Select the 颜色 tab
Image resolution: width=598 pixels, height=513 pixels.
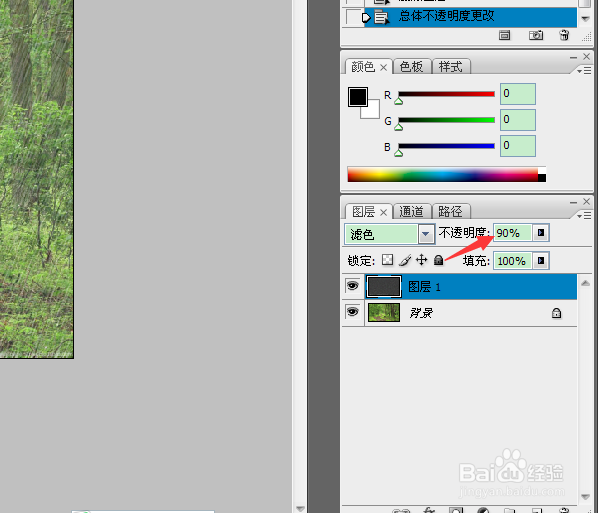coord(363,67)
